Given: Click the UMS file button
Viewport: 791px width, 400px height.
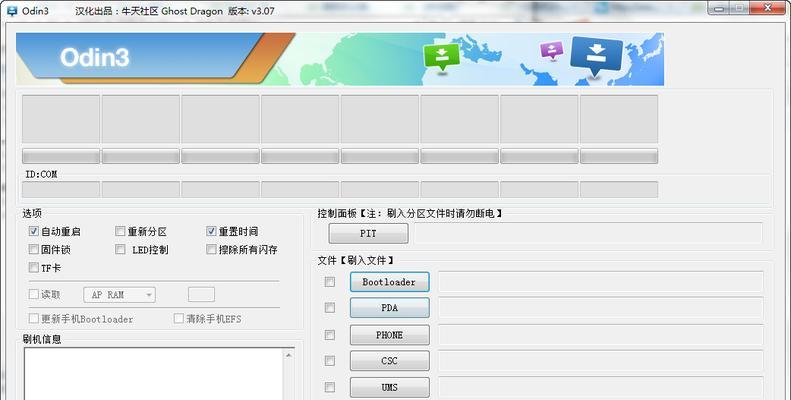Looking at the screenshot, I should [389, 387].
